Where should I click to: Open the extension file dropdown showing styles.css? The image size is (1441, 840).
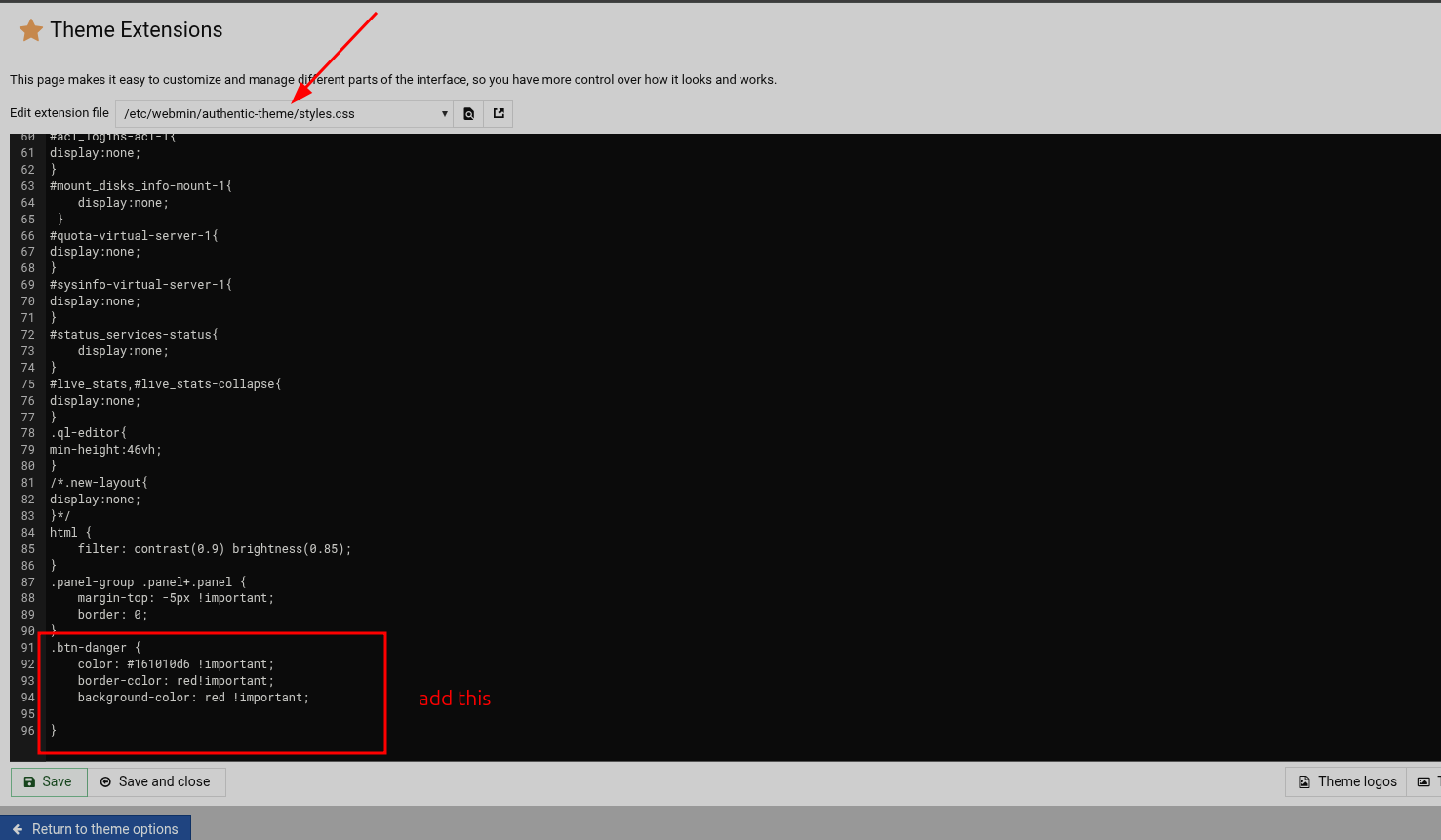coord(284,114)
